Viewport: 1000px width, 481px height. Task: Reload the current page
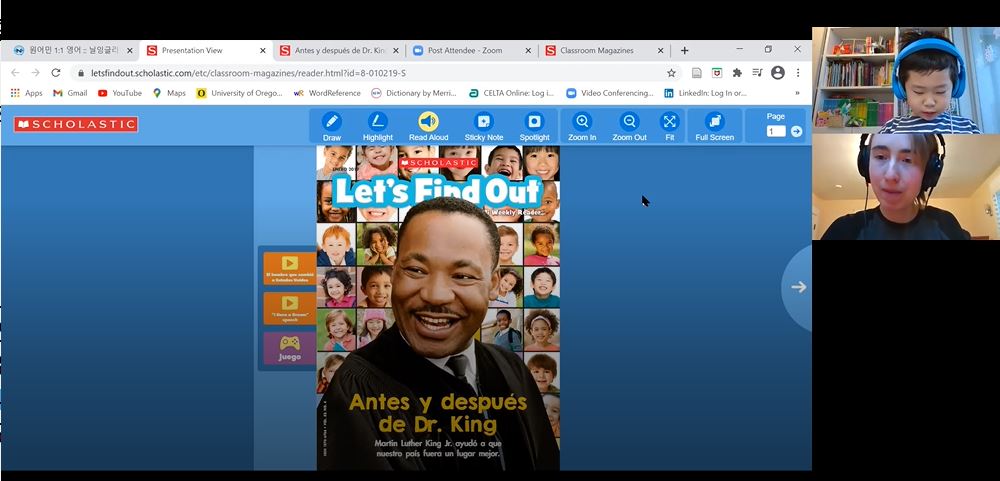55,73
